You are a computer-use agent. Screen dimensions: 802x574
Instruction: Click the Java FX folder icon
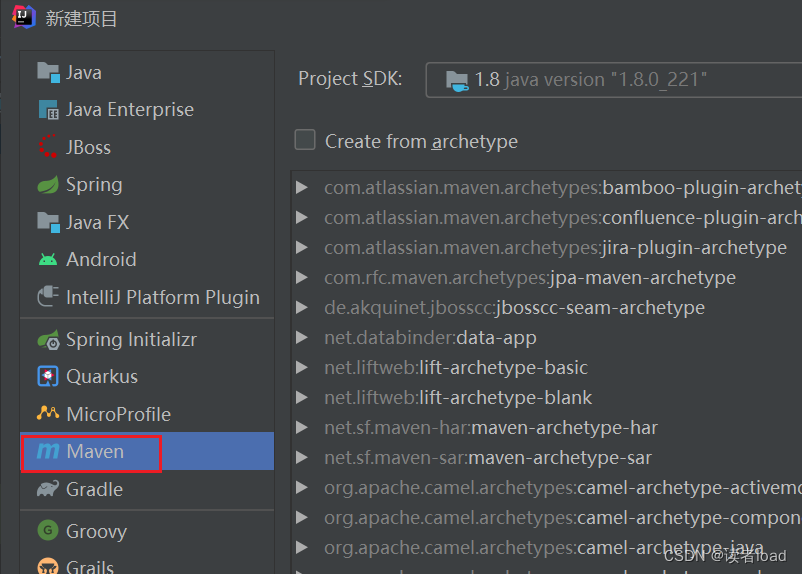(x=49, y=222)
